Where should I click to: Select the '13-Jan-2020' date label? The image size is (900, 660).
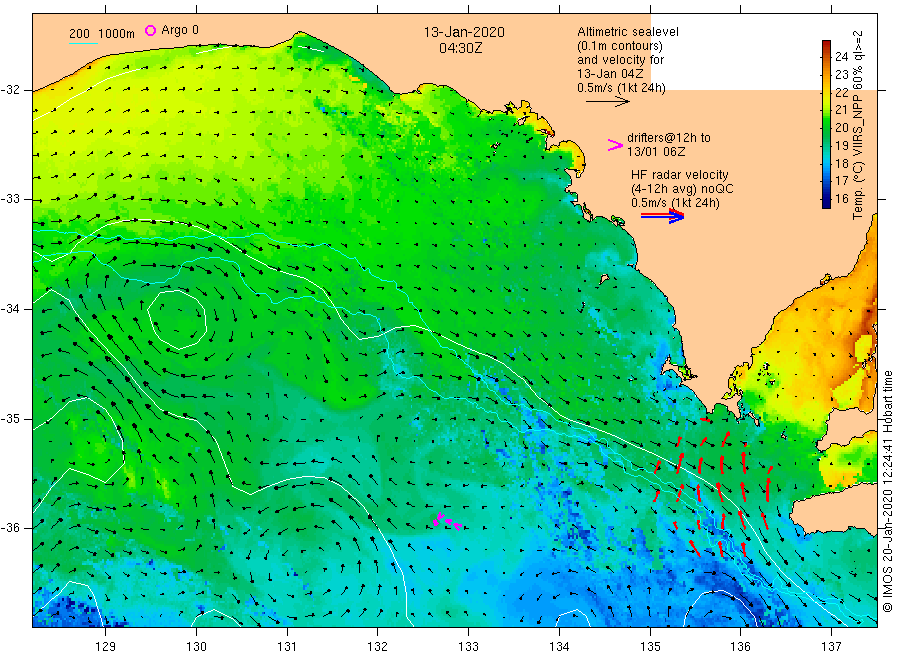(x=464, y=32)
